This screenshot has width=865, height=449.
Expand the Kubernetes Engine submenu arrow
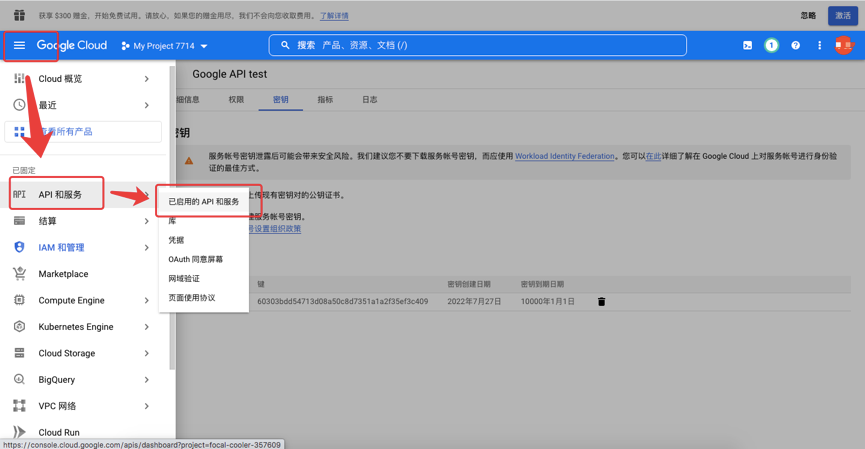tap(147, 327)
